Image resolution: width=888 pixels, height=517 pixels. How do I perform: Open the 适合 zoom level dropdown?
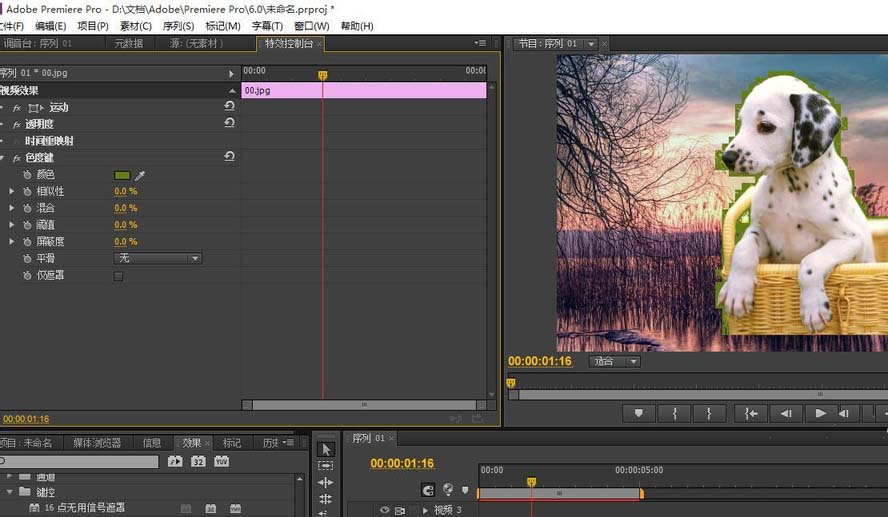pyautogui.click(x=614, y=362)
